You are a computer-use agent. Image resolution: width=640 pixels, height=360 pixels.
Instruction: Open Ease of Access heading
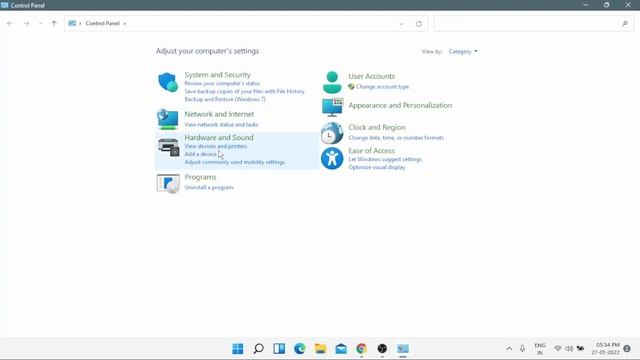[x=371, y=150]
